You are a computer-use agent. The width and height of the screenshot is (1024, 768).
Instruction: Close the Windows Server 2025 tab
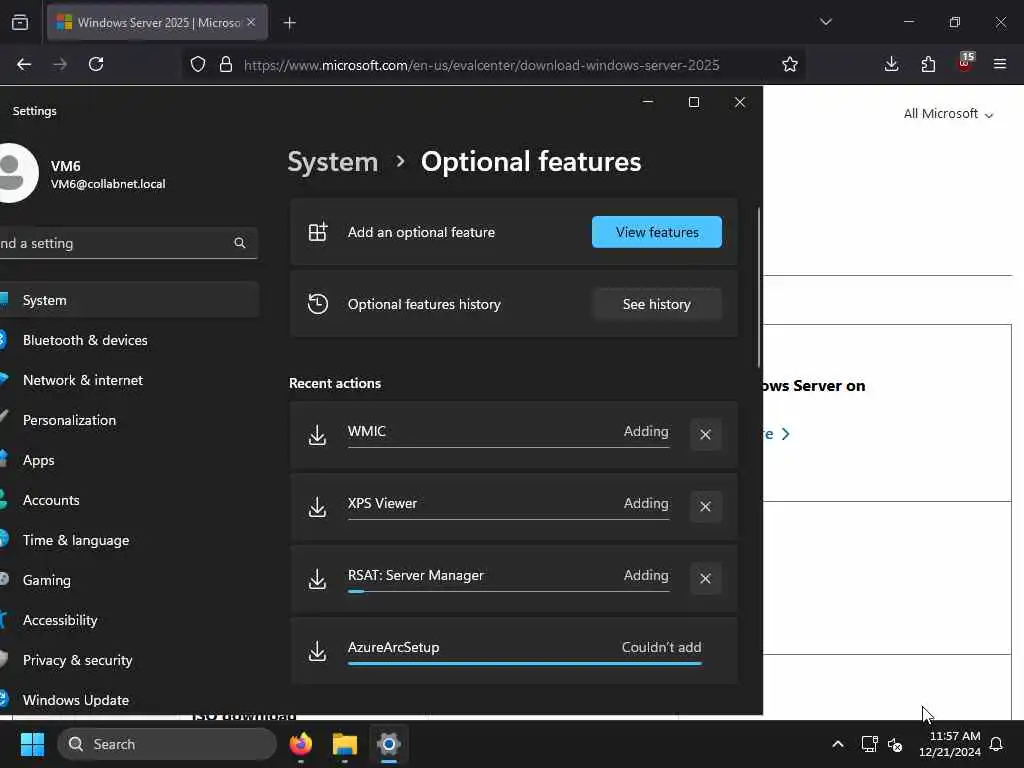click(251, 22)
